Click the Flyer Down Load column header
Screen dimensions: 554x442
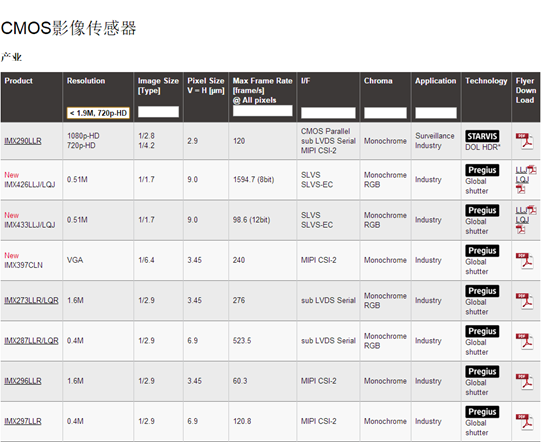(526, 90)
